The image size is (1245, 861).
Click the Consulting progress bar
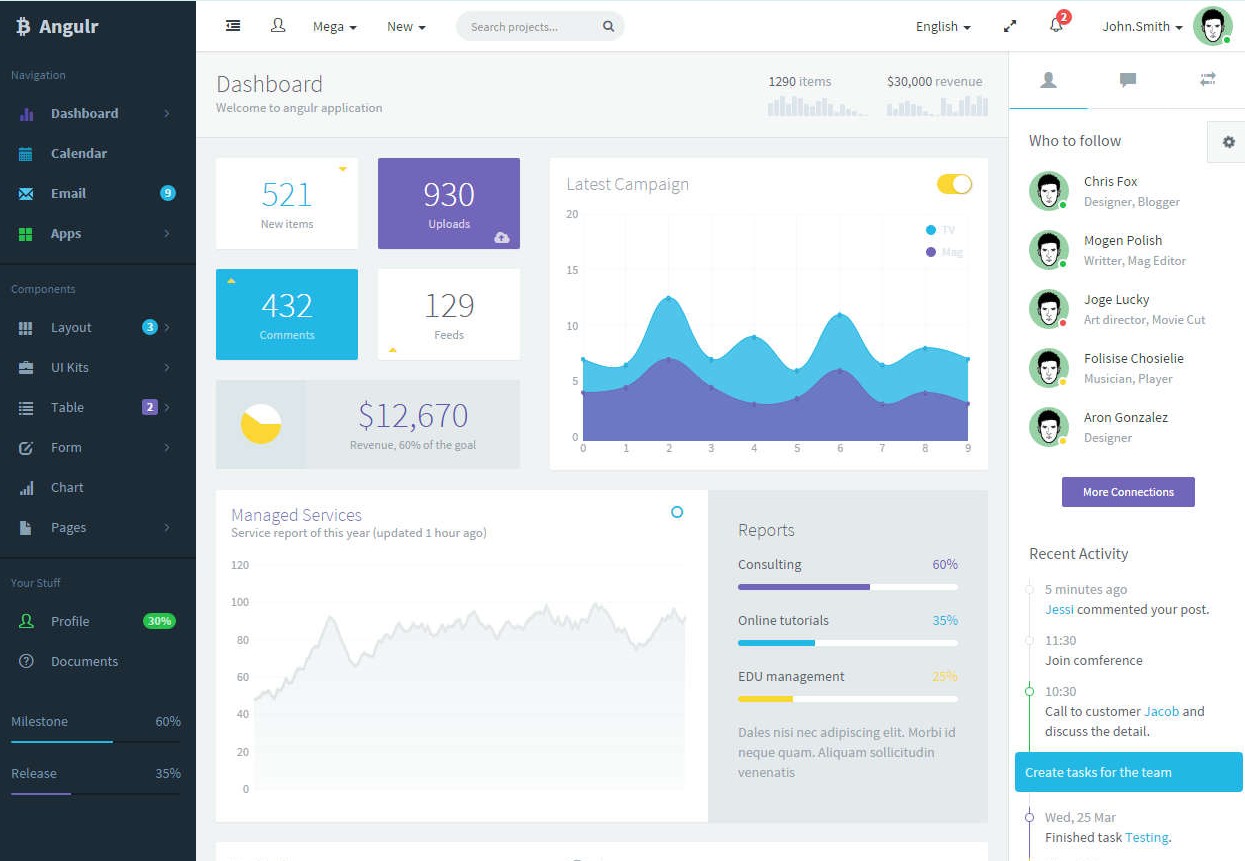coord(847,587)
